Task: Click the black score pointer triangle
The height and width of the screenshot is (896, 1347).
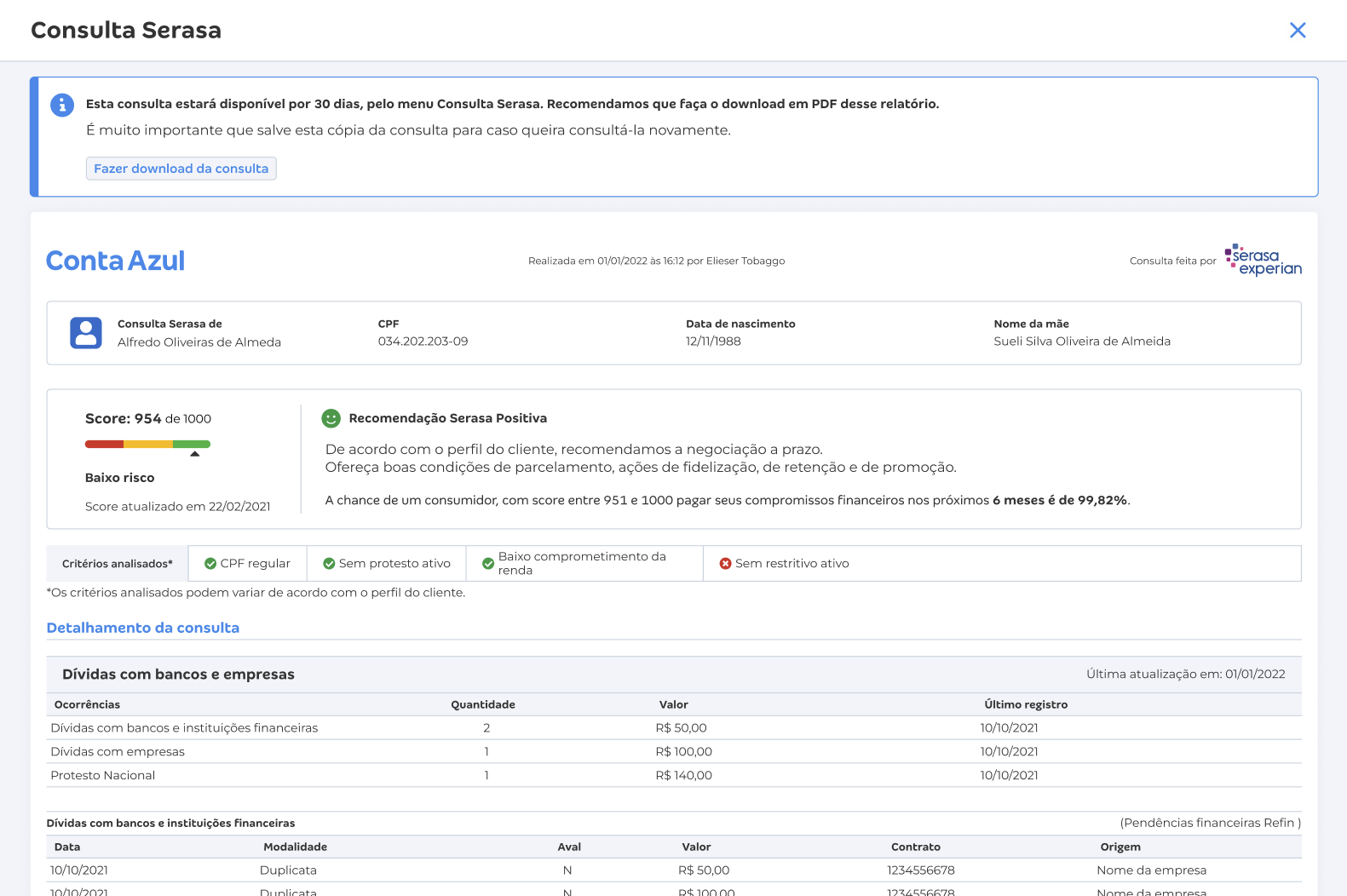Action: [x=194, y=454]
